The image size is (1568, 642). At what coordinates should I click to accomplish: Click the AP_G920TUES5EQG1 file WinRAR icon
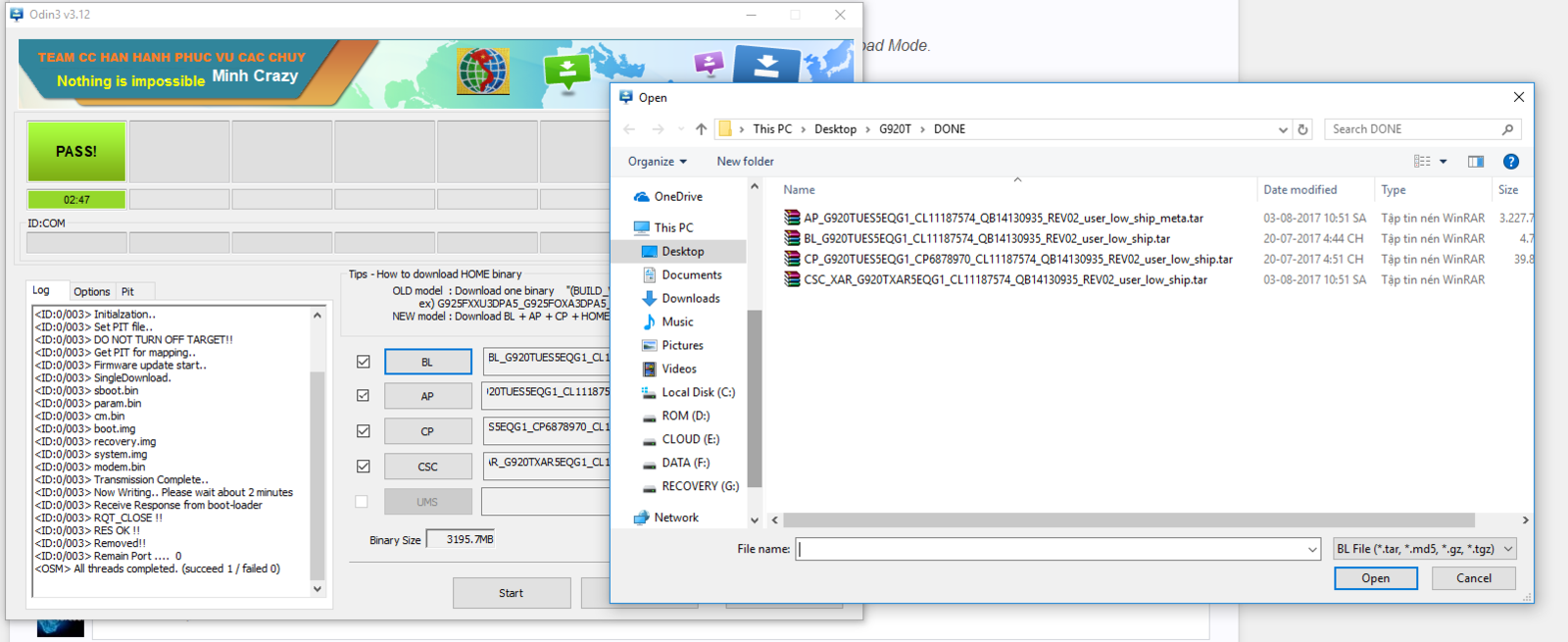click(x=792, y=219)
